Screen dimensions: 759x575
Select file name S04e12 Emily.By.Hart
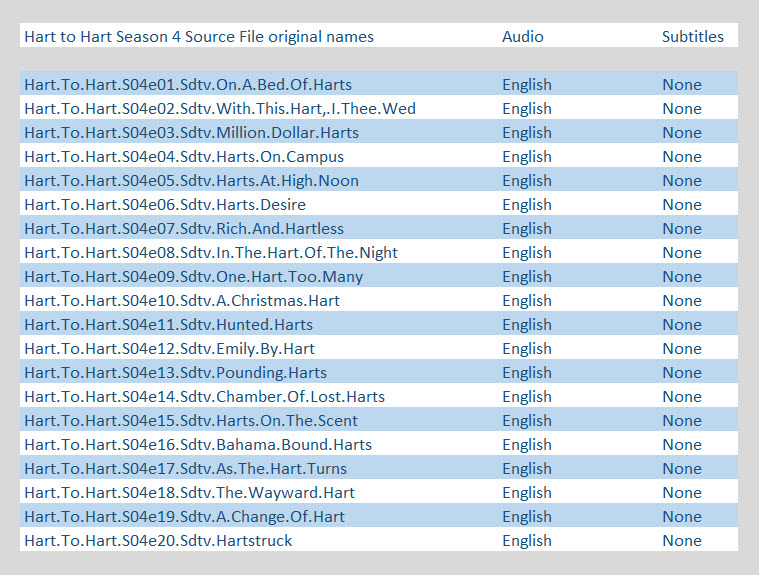coord(169,348)
